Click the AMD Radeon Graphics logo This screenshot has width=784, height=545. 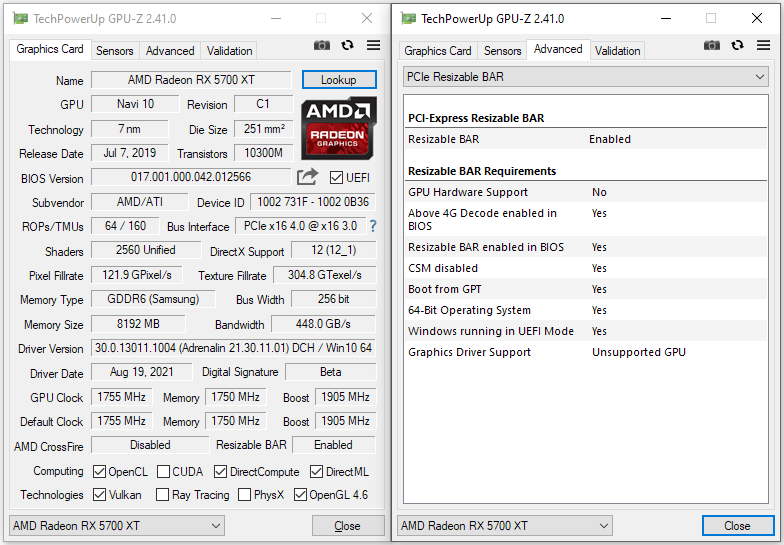[338, 128]
